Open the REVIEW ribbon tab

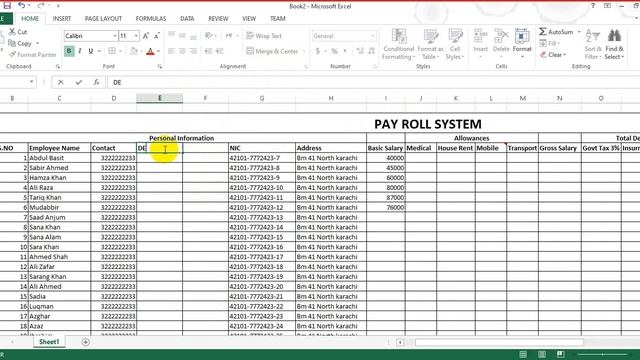pos(218,19)
